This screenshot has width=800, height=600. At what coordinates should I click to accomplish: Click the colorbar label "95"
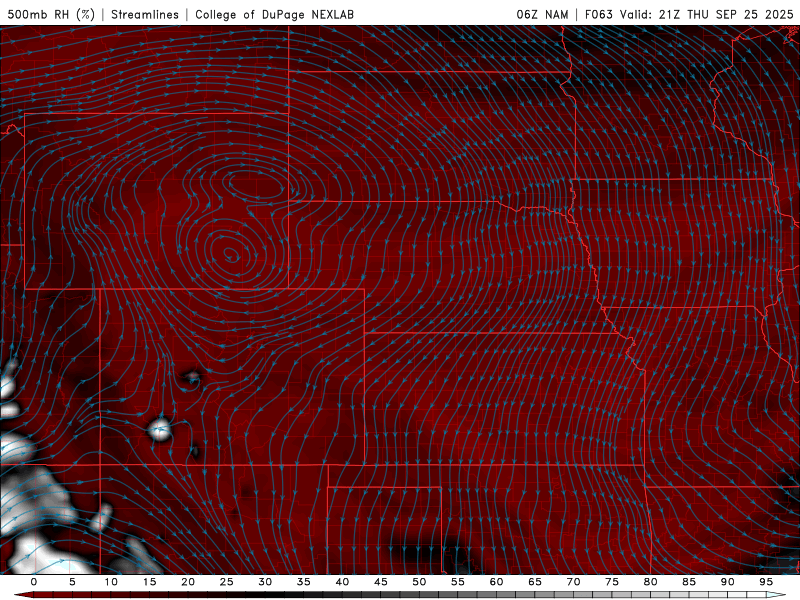tap(766, 582)
